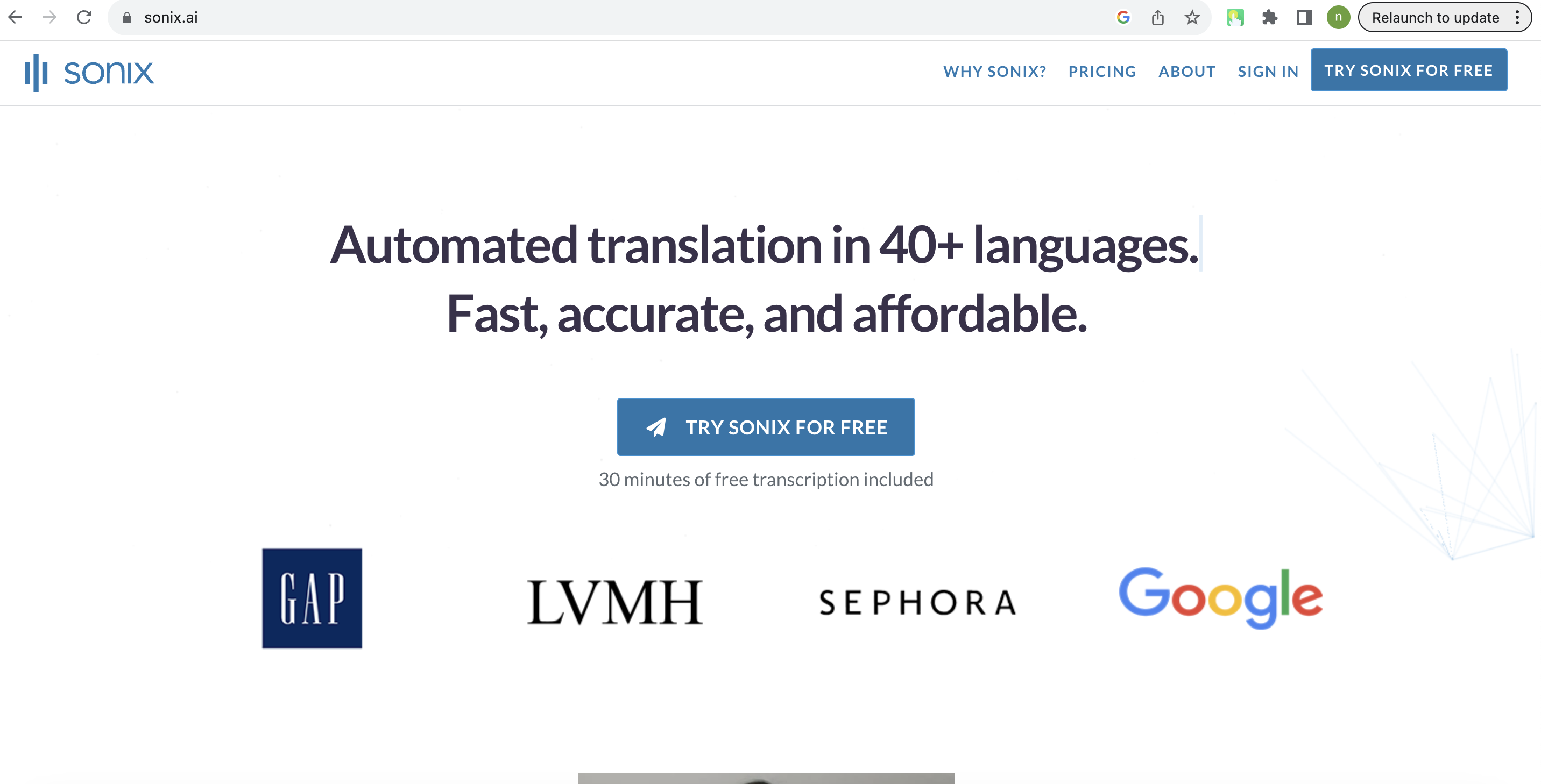This screenshot has height=784, width=1541.
Task: Open the green extension icon
Action: point(1235,17)
